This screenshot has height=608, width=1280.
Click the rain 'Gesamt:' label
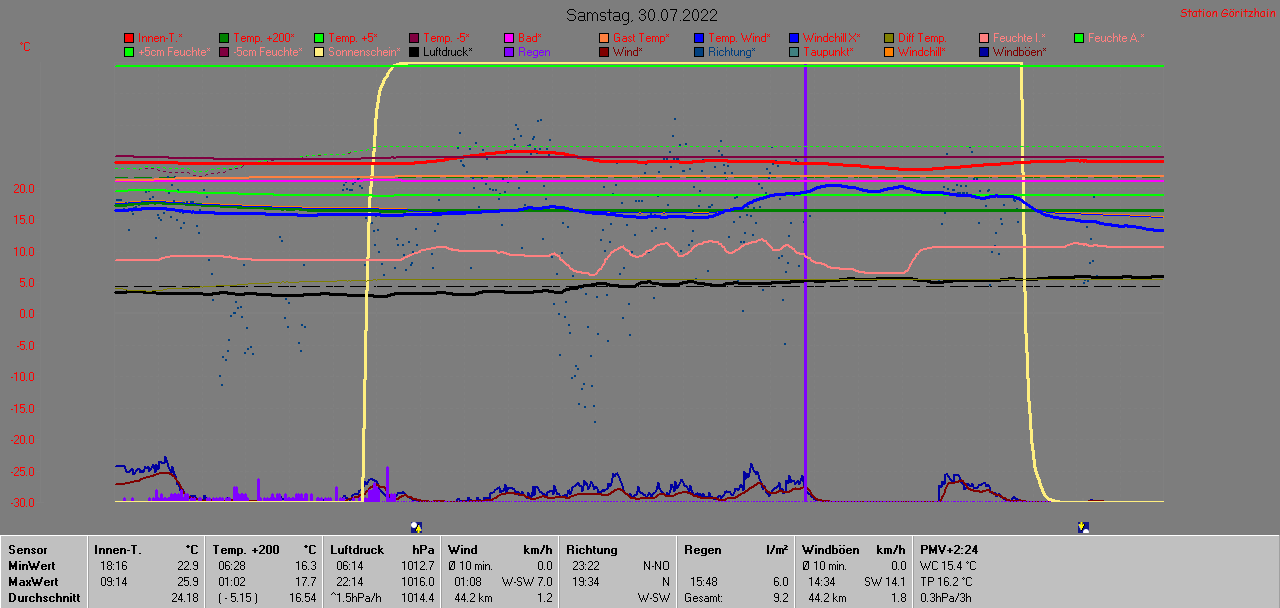click(705, 598)
